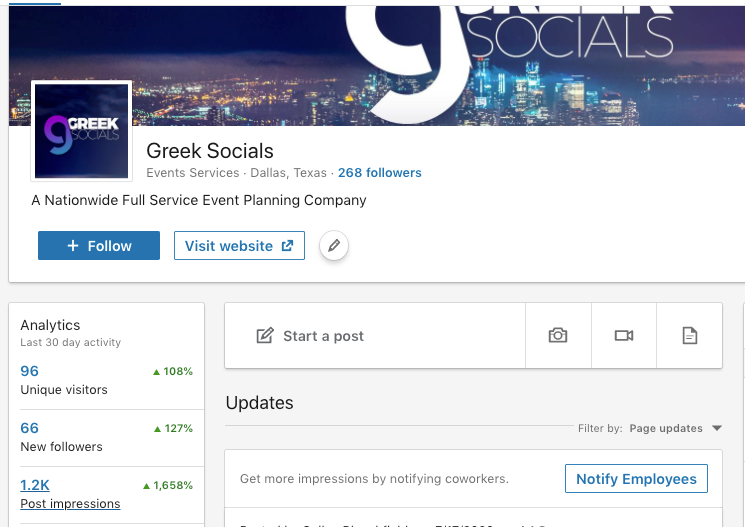The width and height of the screenshot is (745, 527).
Task: Click the 127% followers growth indicator
Action: click(173, 429)
